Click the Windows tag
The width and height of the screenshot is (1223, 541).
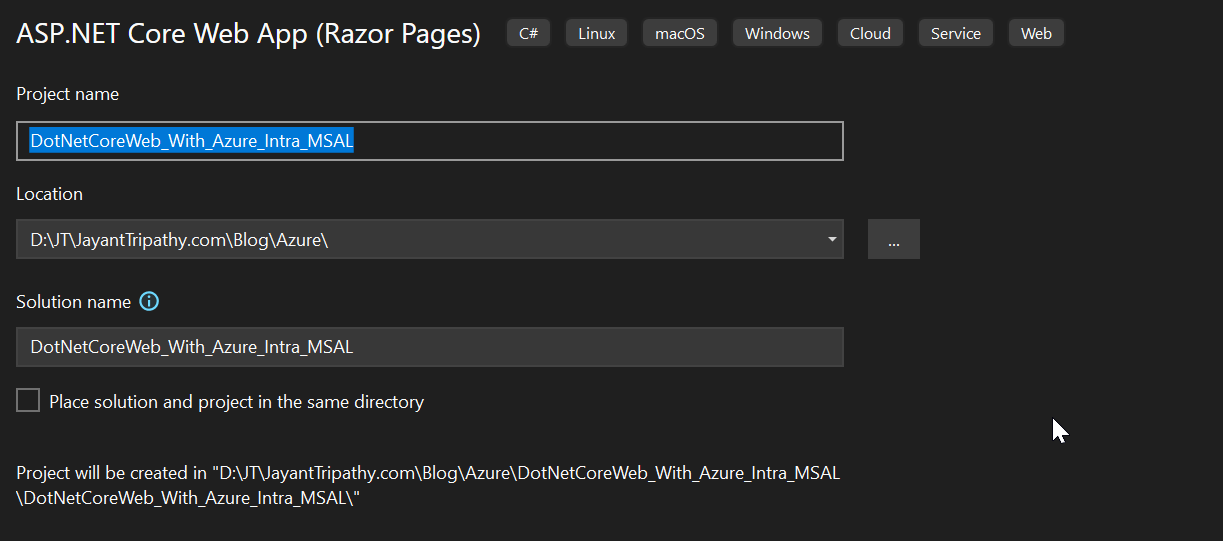777,33
